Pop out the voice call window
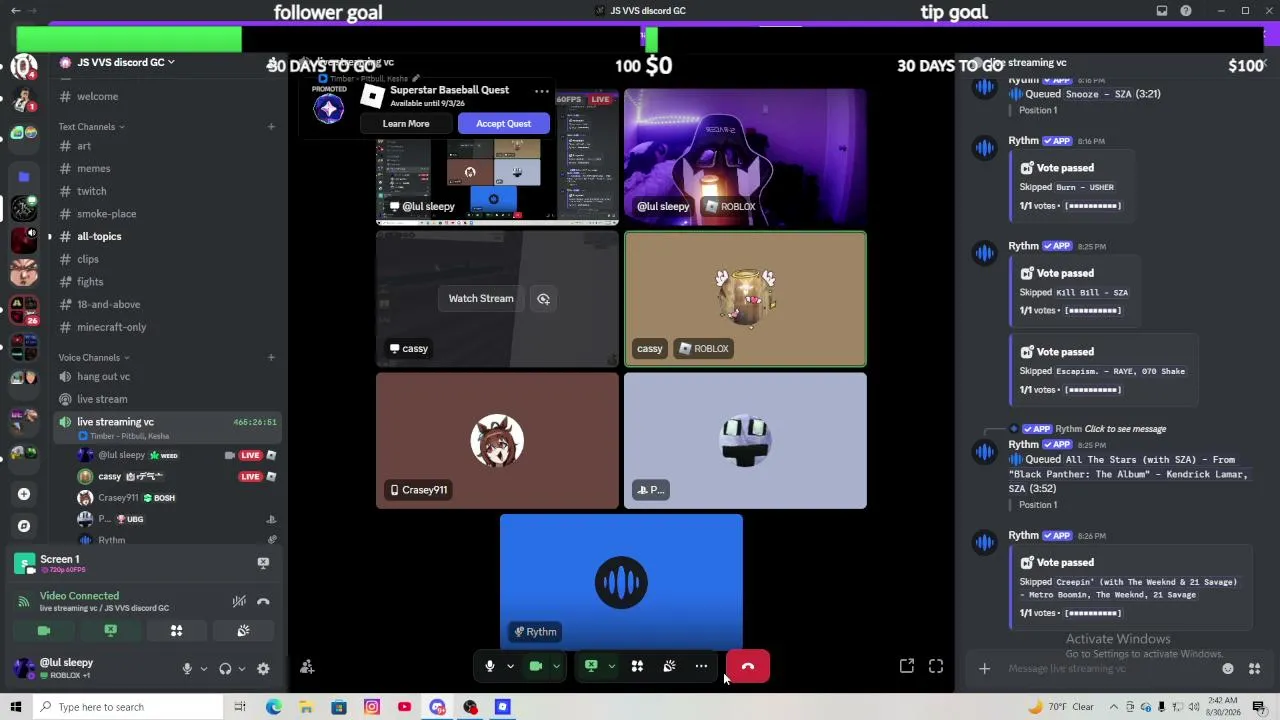 click(907, 666)
